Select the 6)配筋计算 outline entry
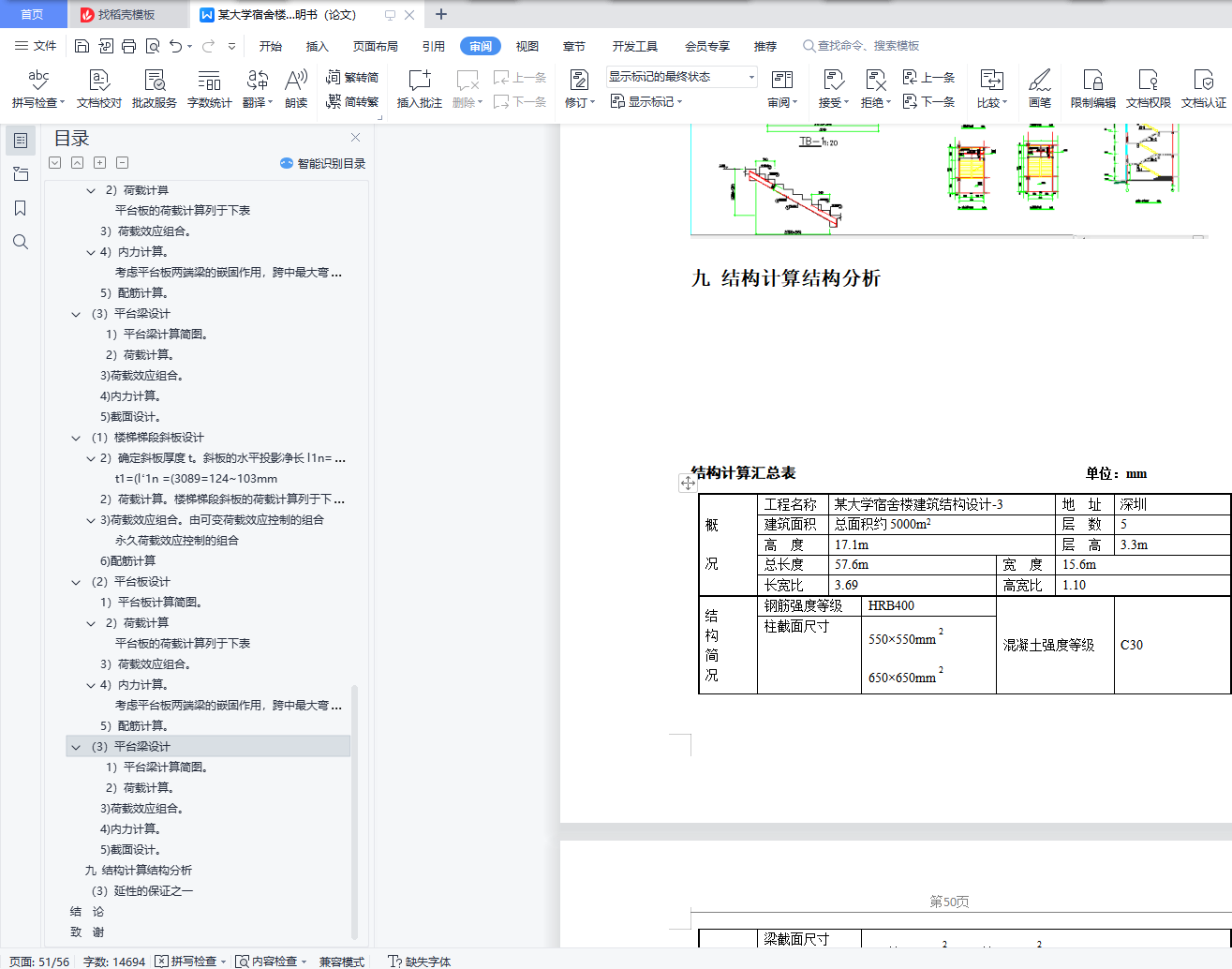1232x969 pixels. [128, 561]
